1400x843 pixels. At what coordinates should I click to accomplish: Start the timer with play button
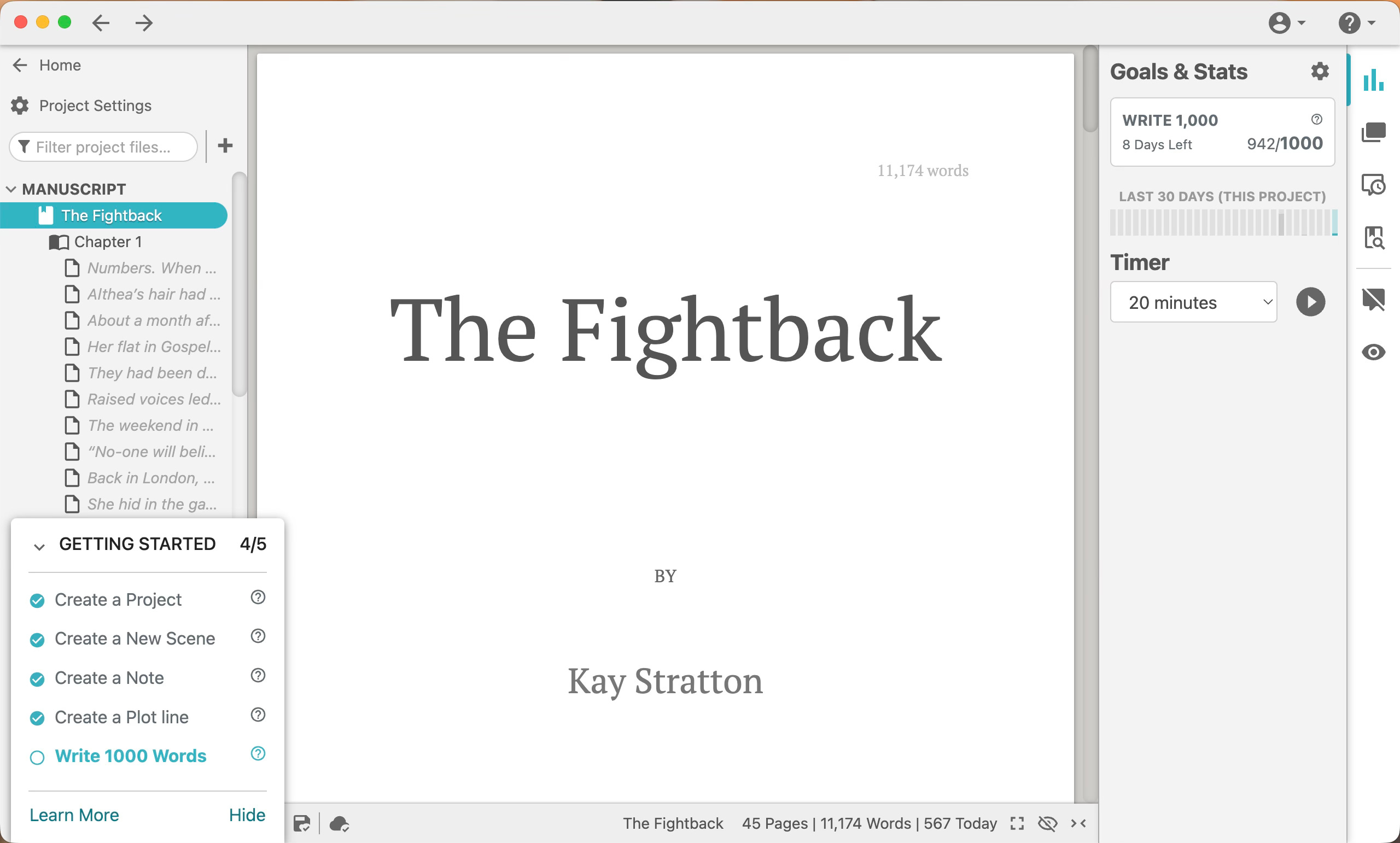[1310, 302]
